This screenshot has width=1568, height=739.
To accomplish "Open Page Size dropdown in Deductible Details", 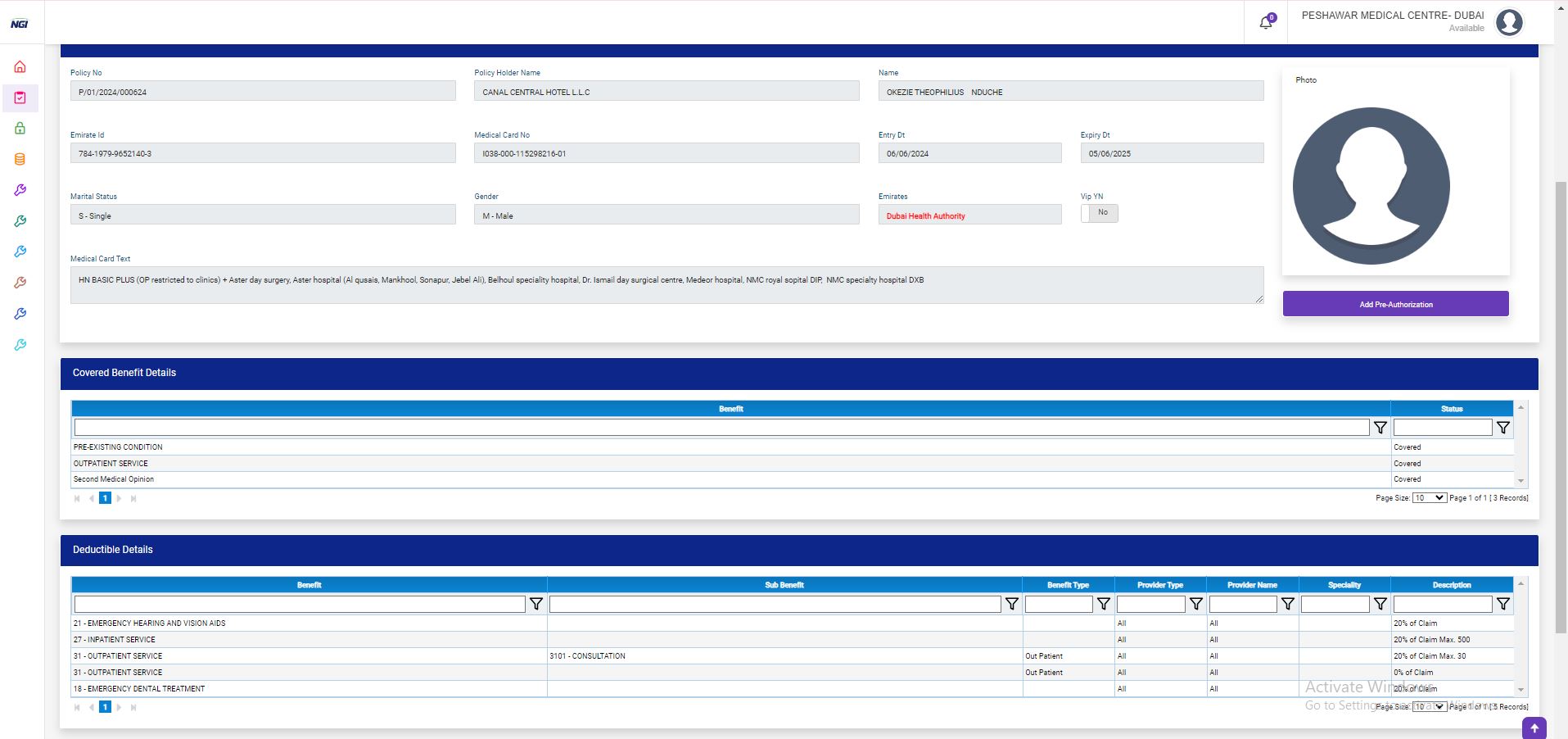I will click(x=1429, y=706).
